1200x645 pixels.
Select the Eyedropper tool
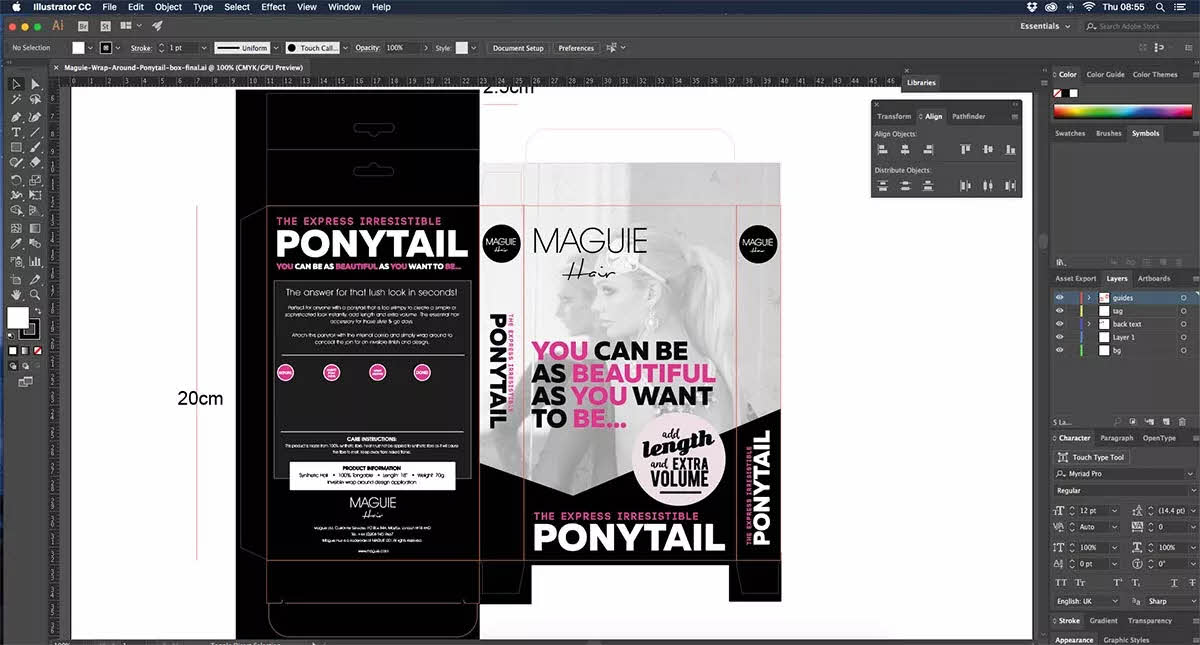16,244
